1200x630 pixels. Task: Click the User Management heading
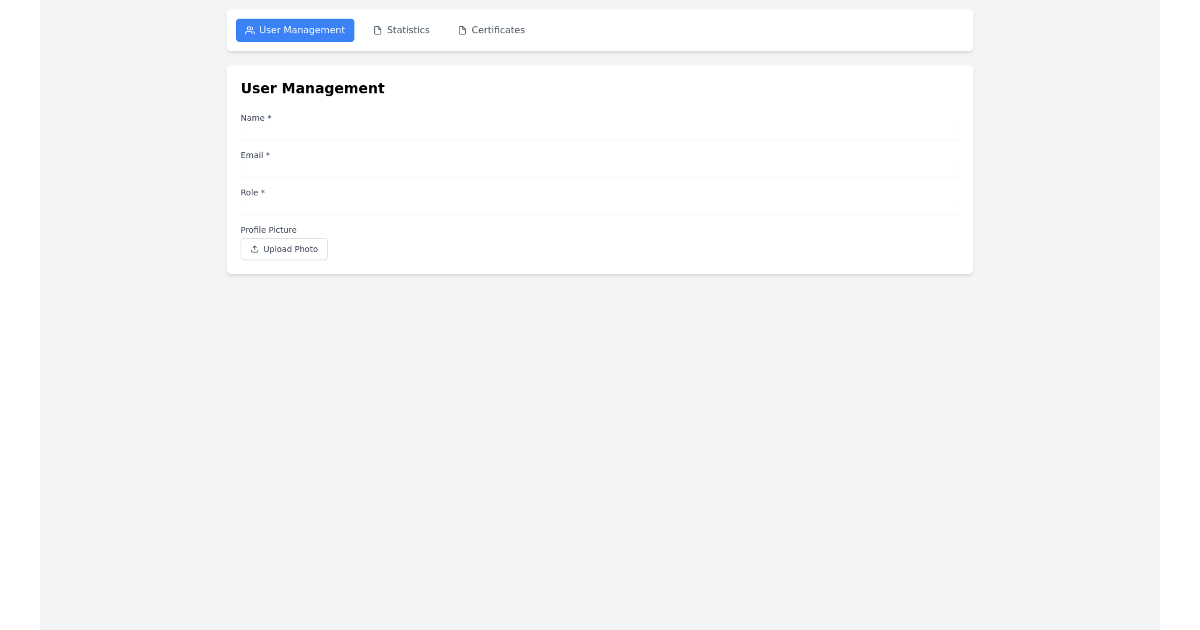313,89
